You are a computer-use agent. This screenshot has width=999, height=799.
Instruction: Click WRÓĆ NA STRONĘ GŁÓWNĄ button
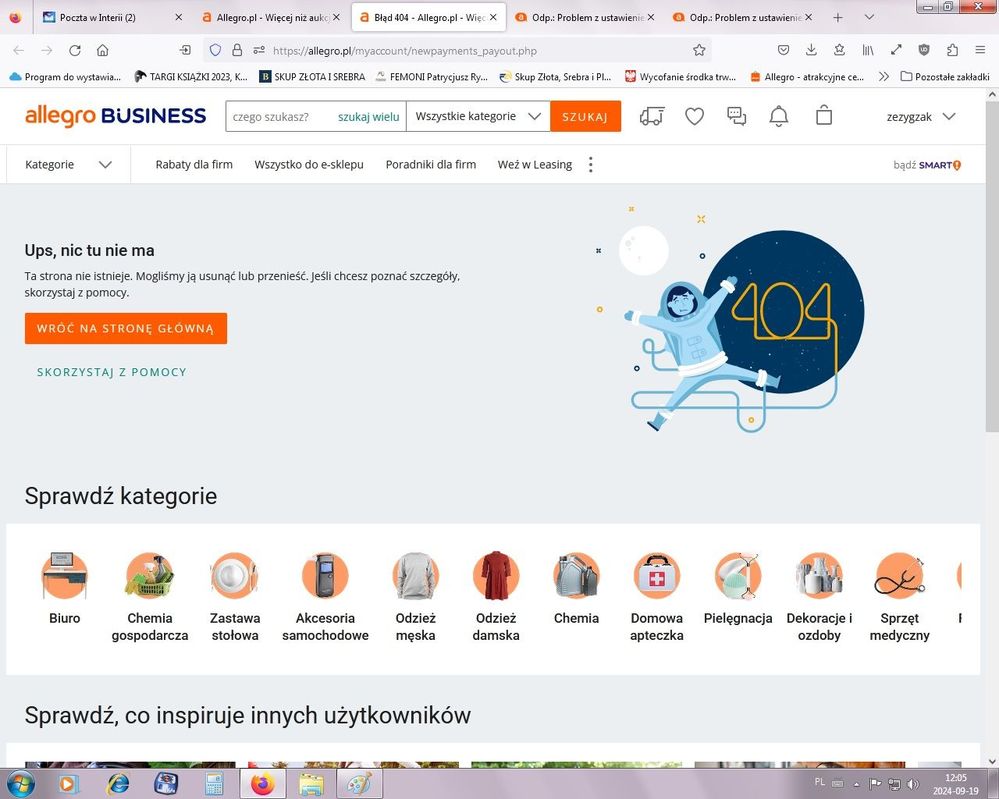click(x=126, y=328)
